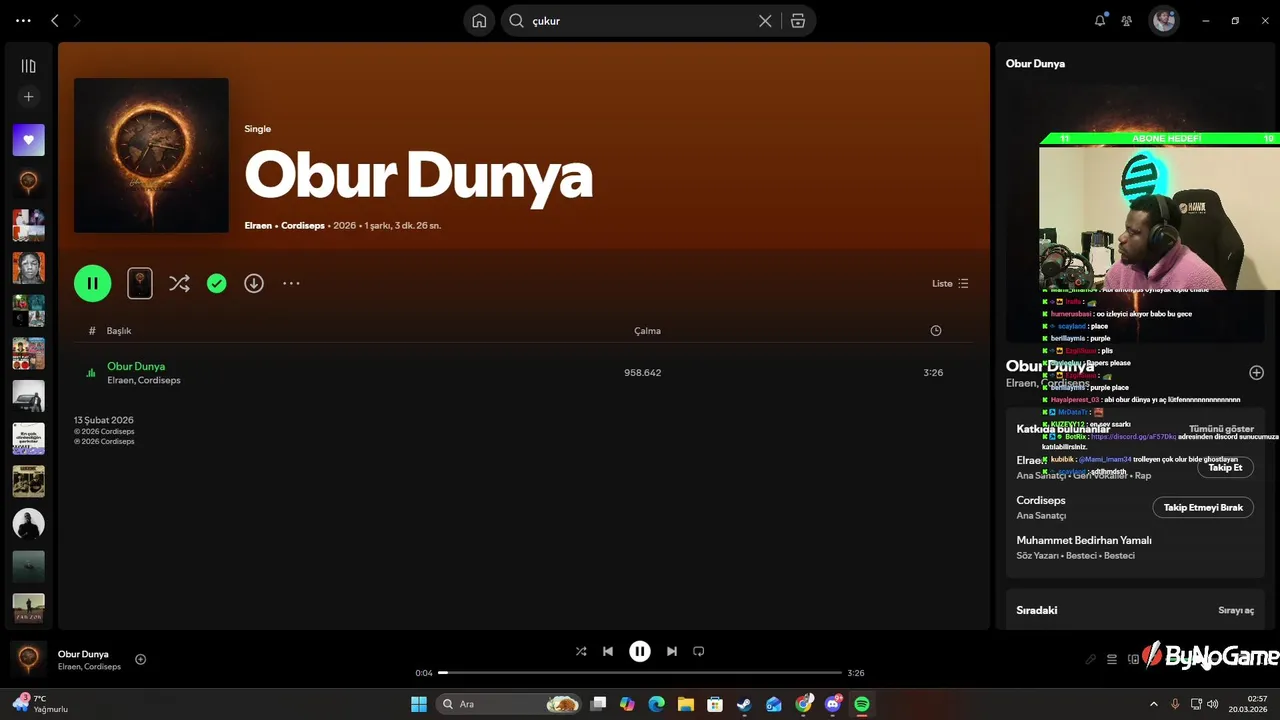Open the weather widget showing 7°C Yağmurlu

point(40,704)
